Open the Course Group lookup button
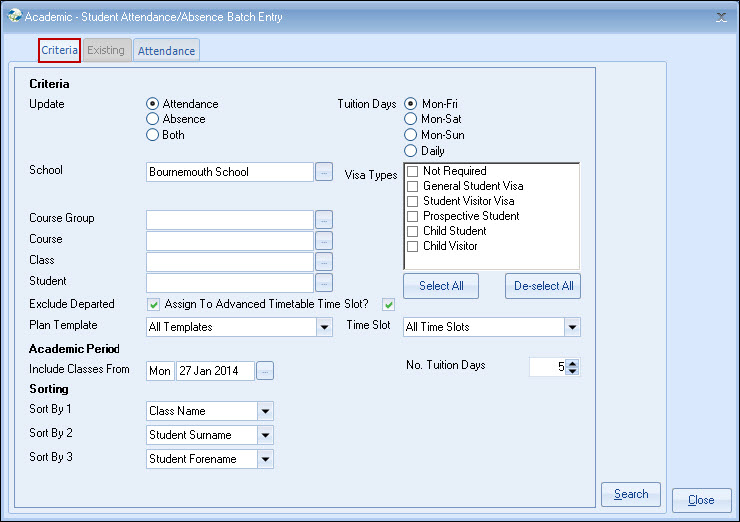The image size is (740, 522). tap(324, 220)
